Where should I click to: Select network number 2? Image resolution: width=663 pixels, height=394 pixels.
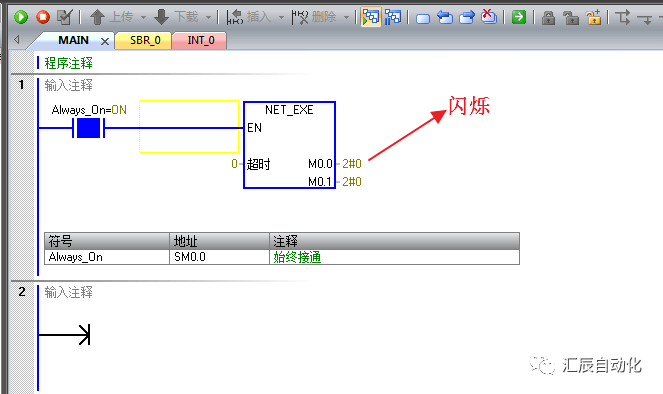22,292
